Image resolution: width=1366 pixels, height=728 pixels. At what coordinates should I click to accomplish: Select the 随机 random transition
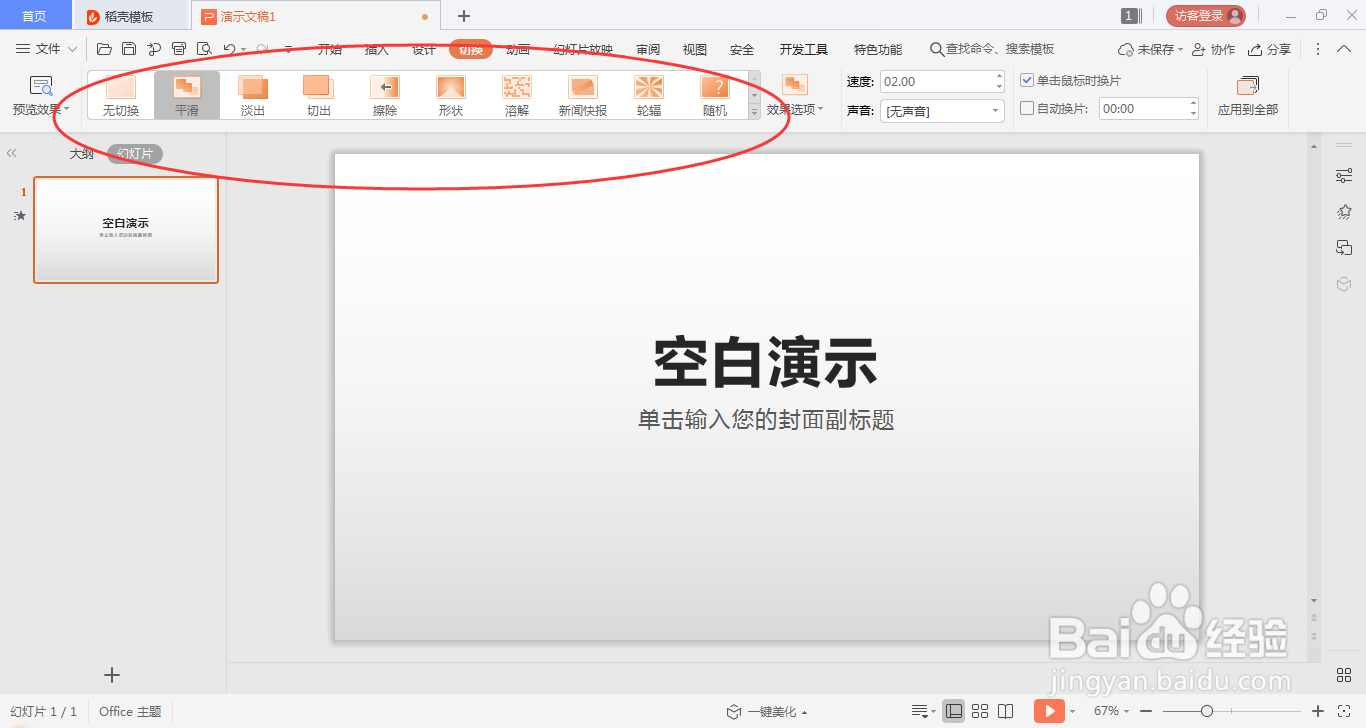click(715, 96)
